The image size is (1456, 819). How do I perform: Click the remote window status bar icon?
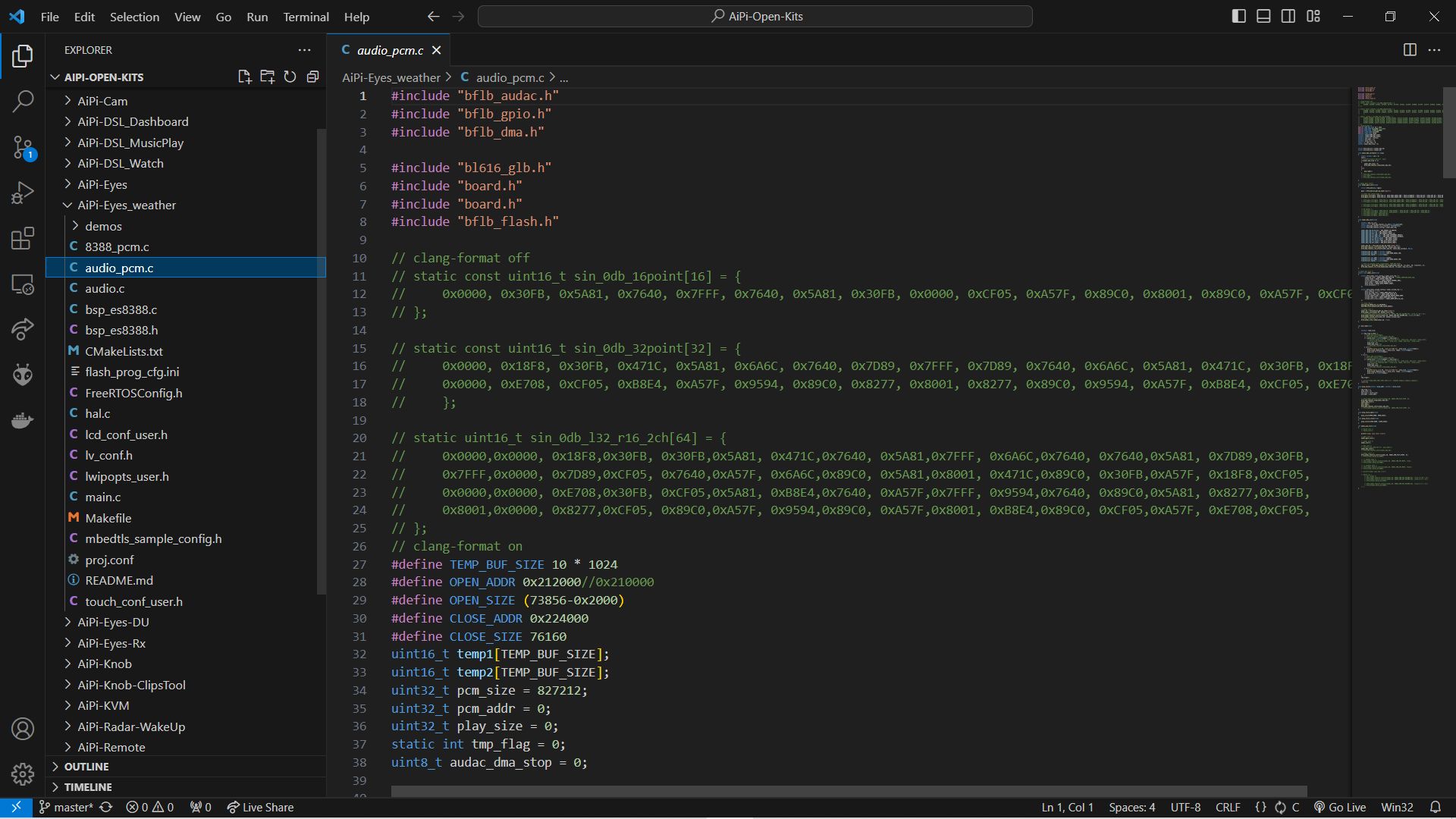click(x=16, y=807)
